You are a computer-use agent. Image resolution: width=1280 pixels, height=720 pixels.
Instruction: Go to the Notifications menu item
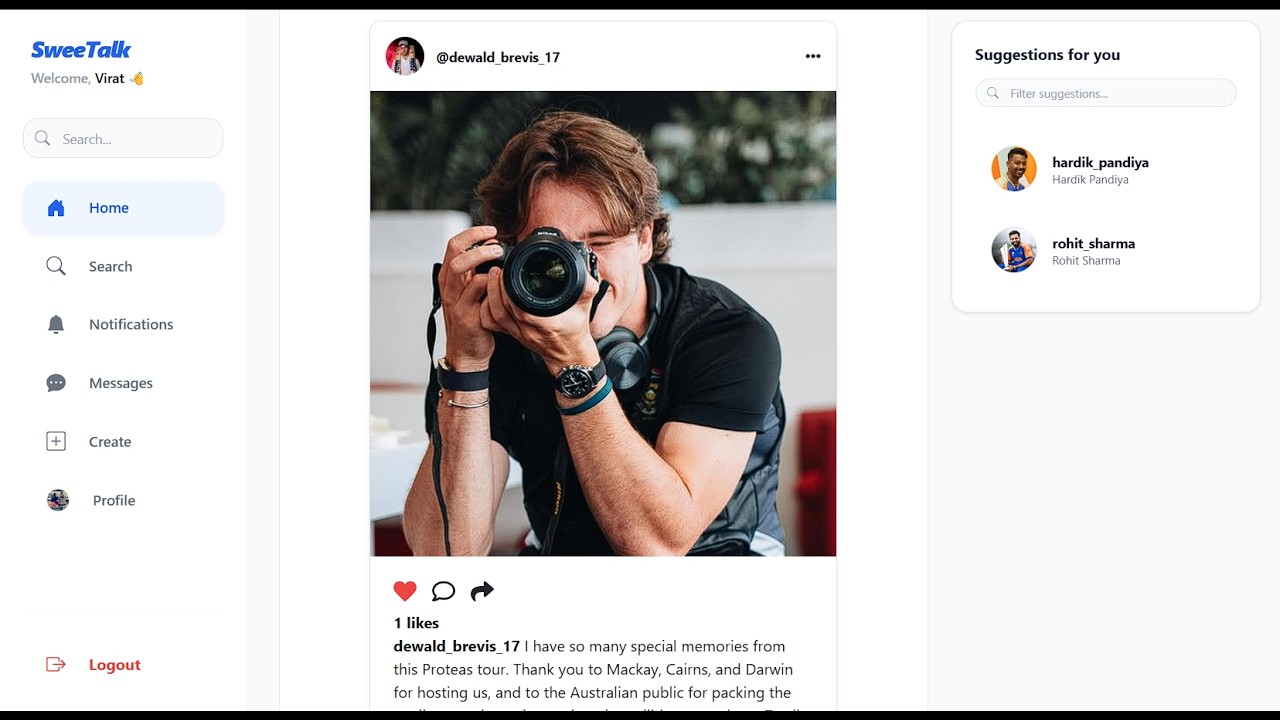[x=130, y=324]
